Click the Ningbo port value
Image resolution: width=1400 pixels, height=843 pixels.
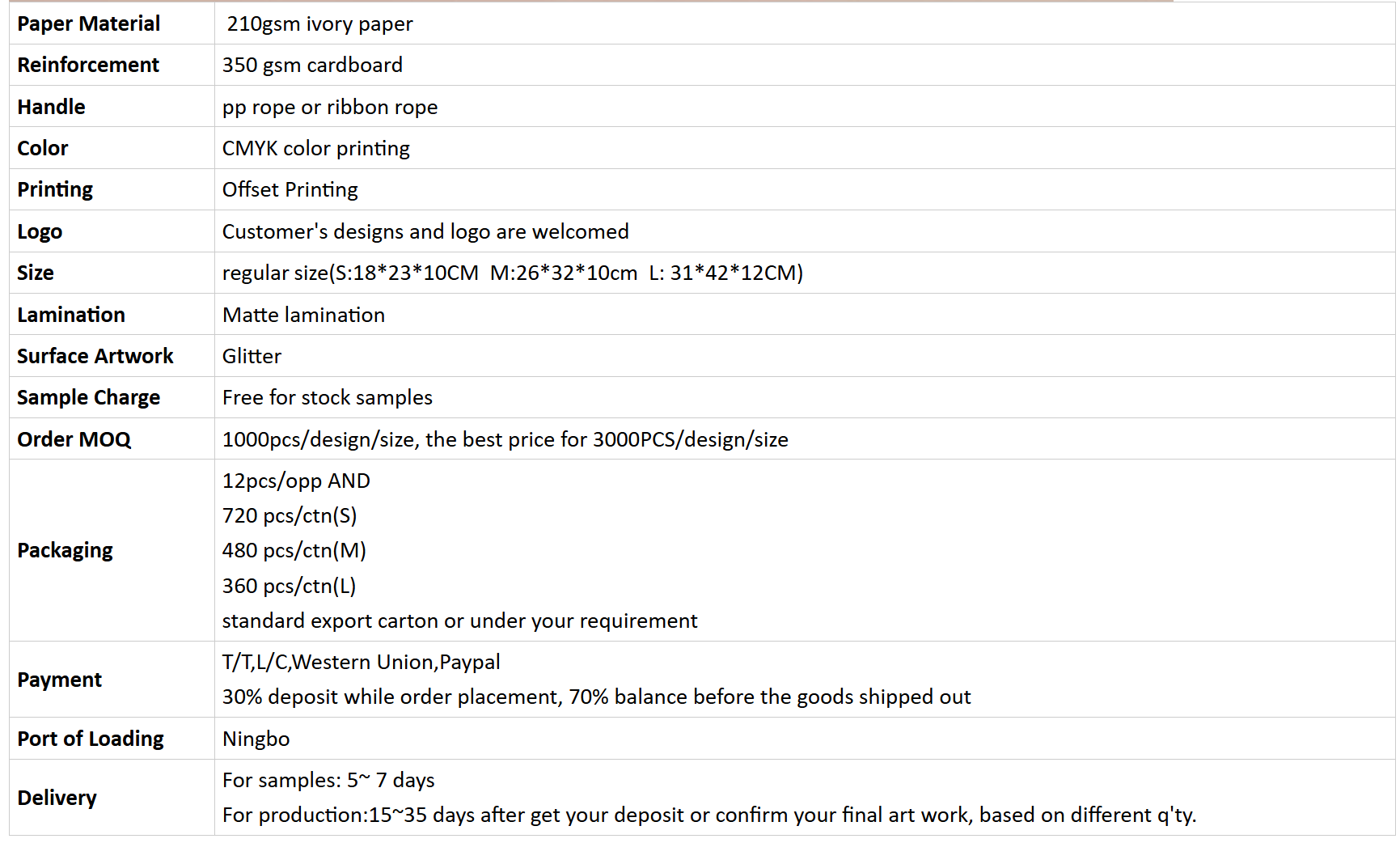(256, 739)
